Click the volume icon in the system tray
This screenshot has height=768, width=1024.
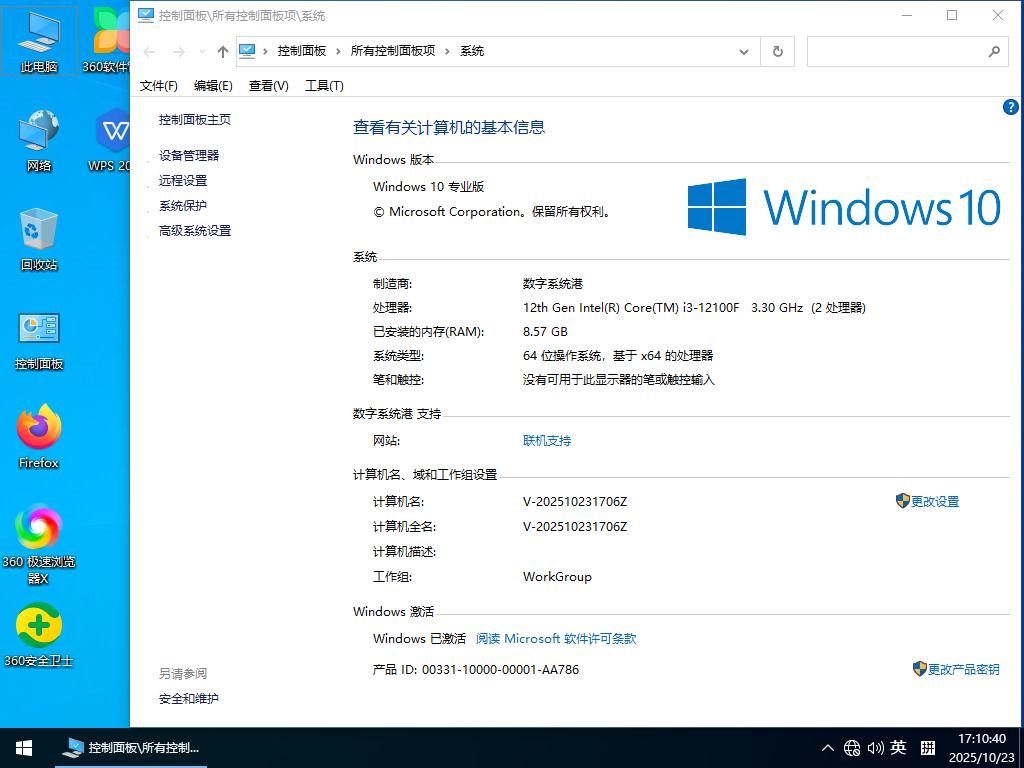(x=875, y=747)
